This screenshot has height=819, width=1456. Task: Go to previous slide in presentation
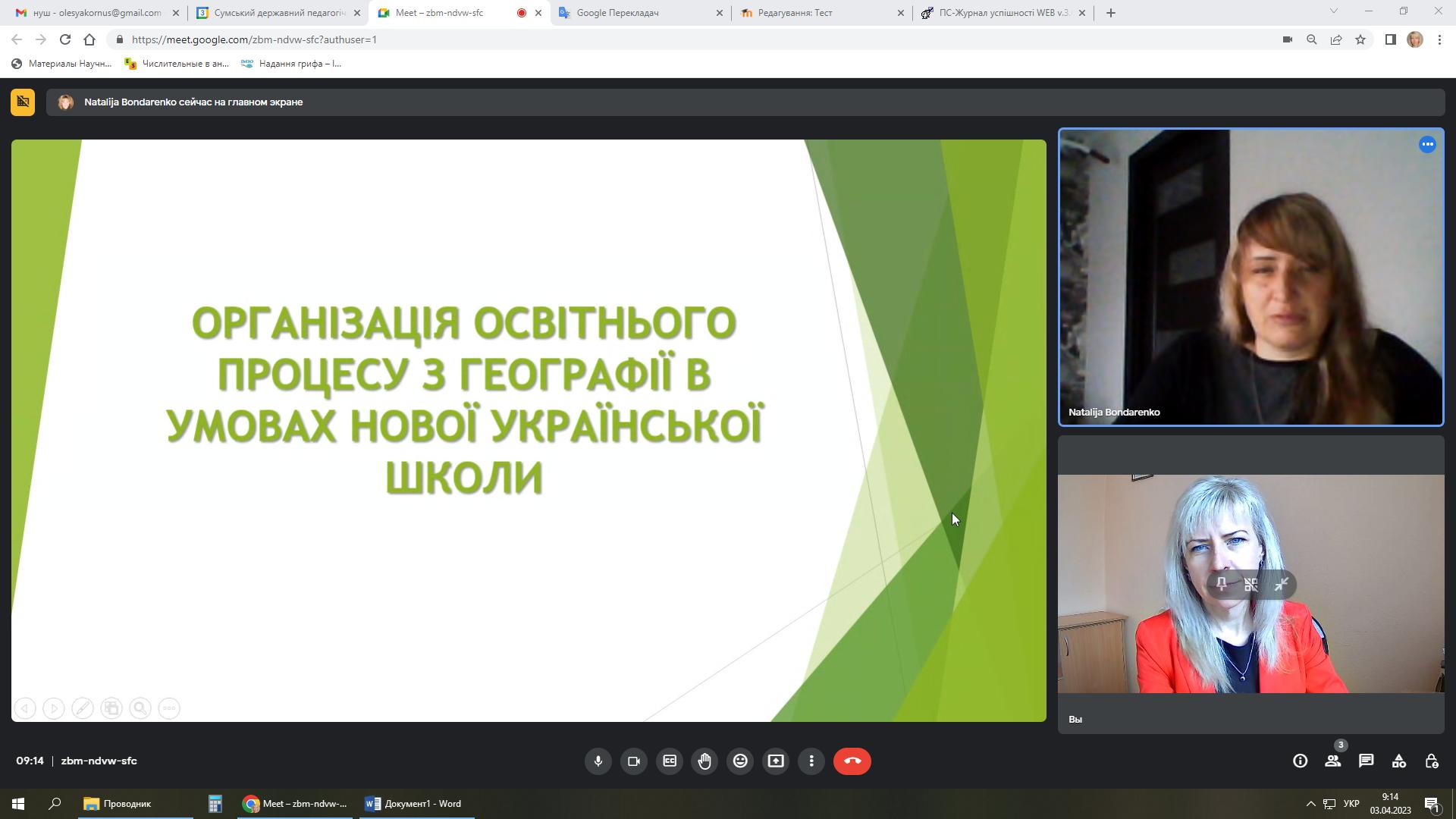click(x=25, y=708)
